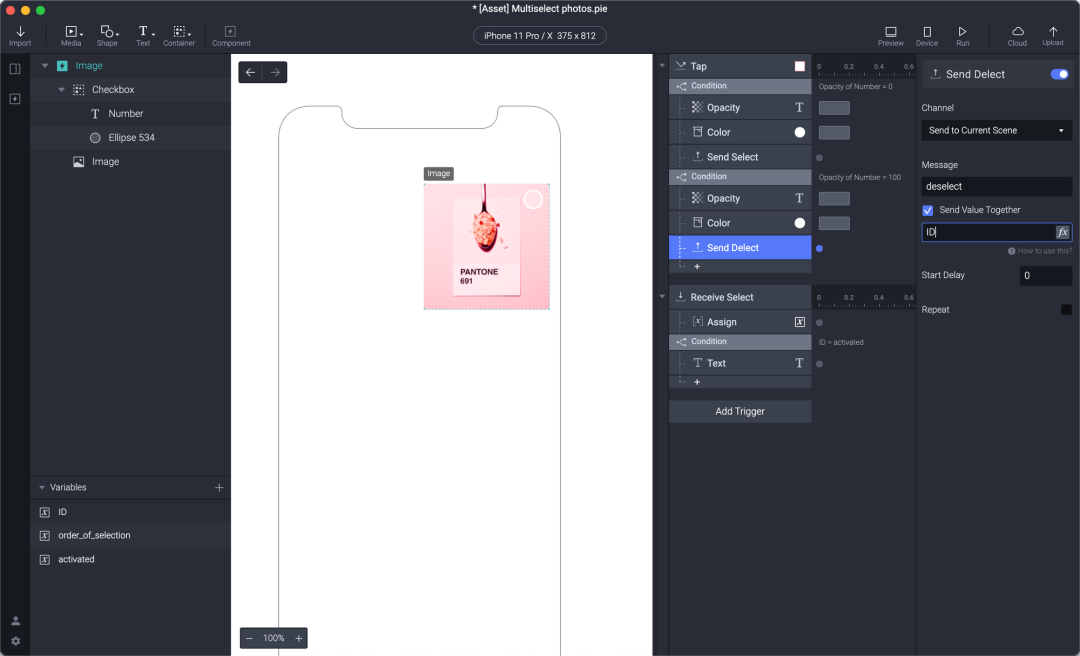Image resolution: width=1080 pixels, height=656 pixels.
Task: Select the Condition row under Receive Select
Action: 740,342
